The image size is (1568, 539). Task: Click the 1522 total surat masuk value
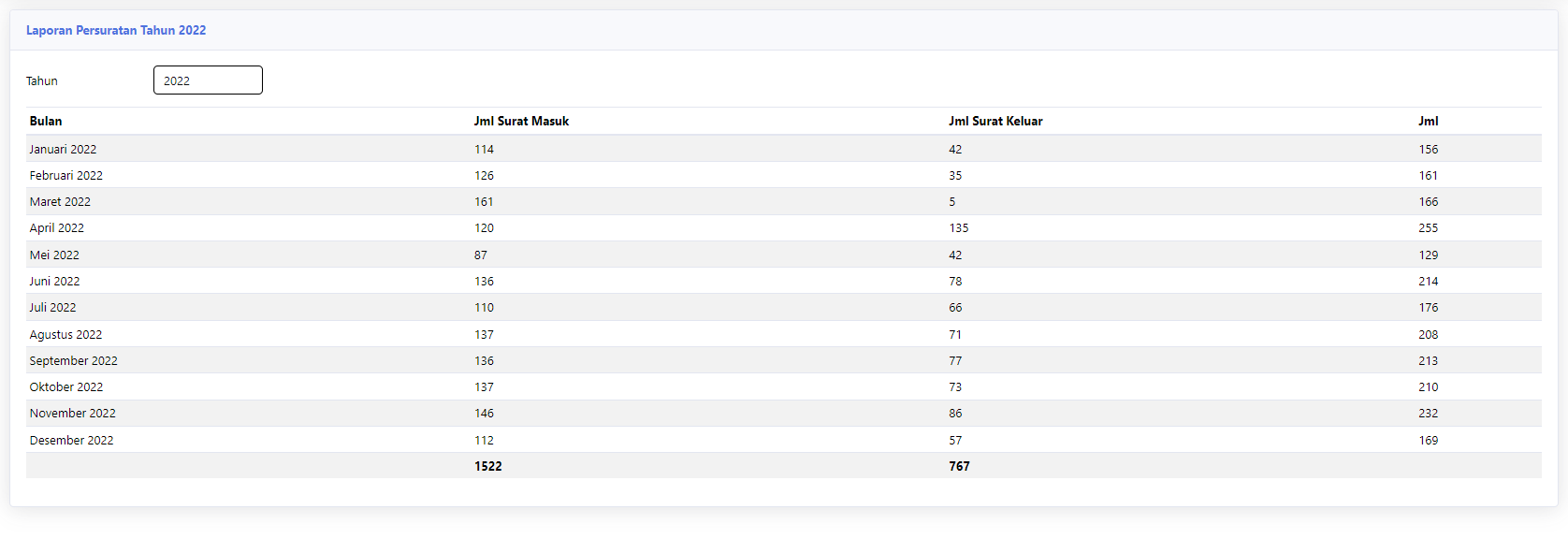(x=488, y=466)
